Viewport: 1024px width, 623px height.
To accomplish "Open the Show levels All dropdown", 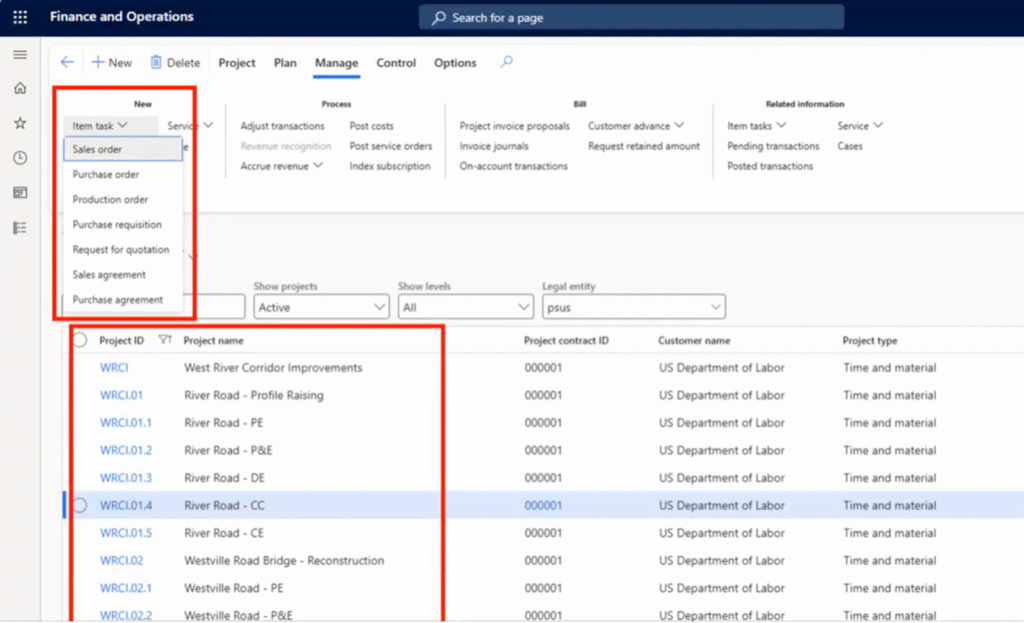I will tap(465, 307).
